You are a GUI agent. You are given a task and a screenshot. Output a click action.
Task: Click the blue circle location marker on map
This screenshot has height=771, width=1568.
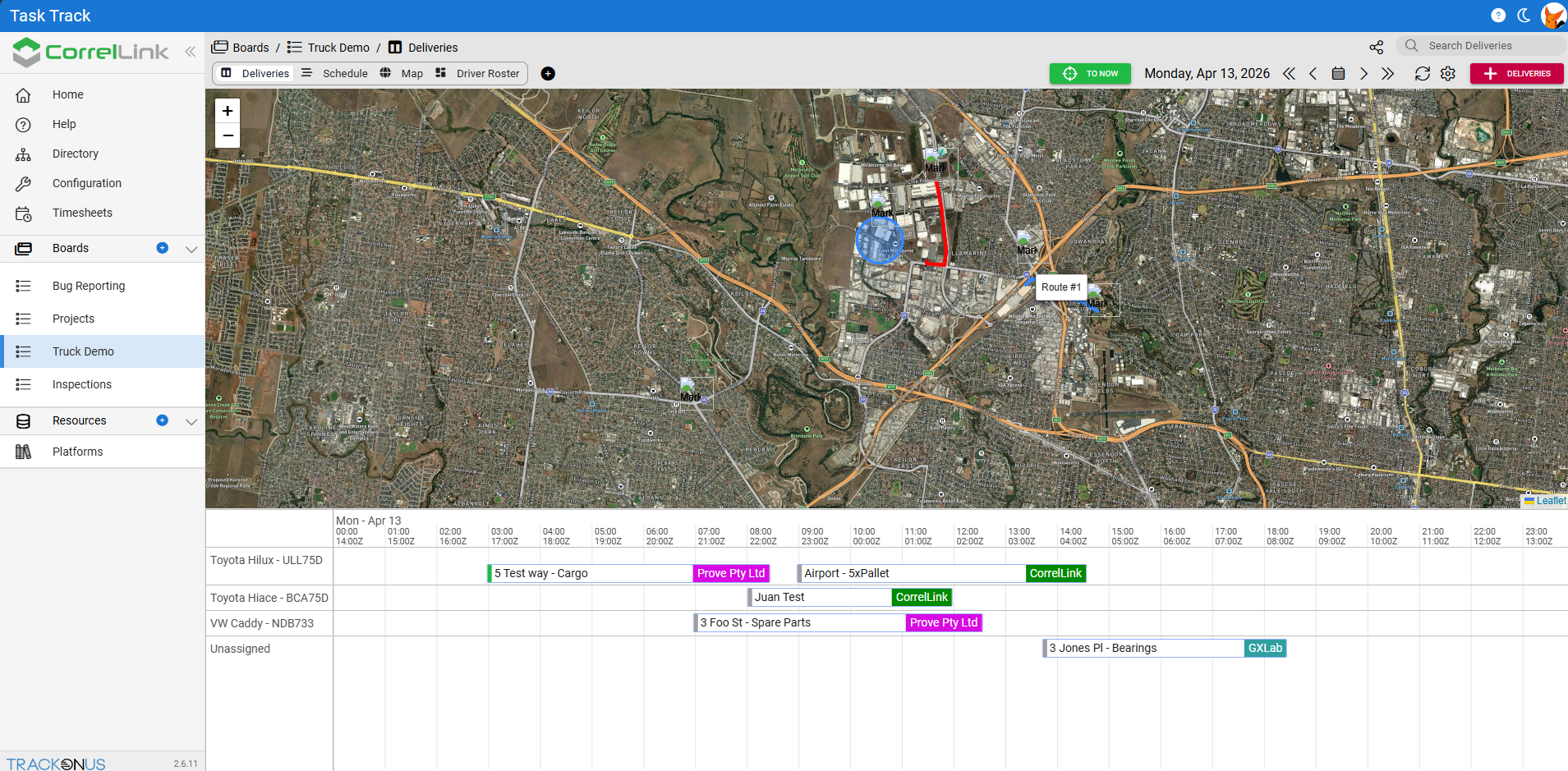879,240
